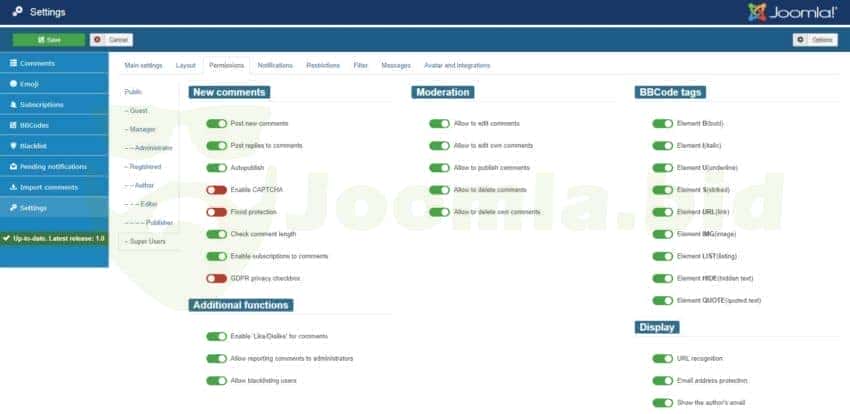Switch to the Notifications tab
This screenshot has width=850, height=414.
pos(275,65)
